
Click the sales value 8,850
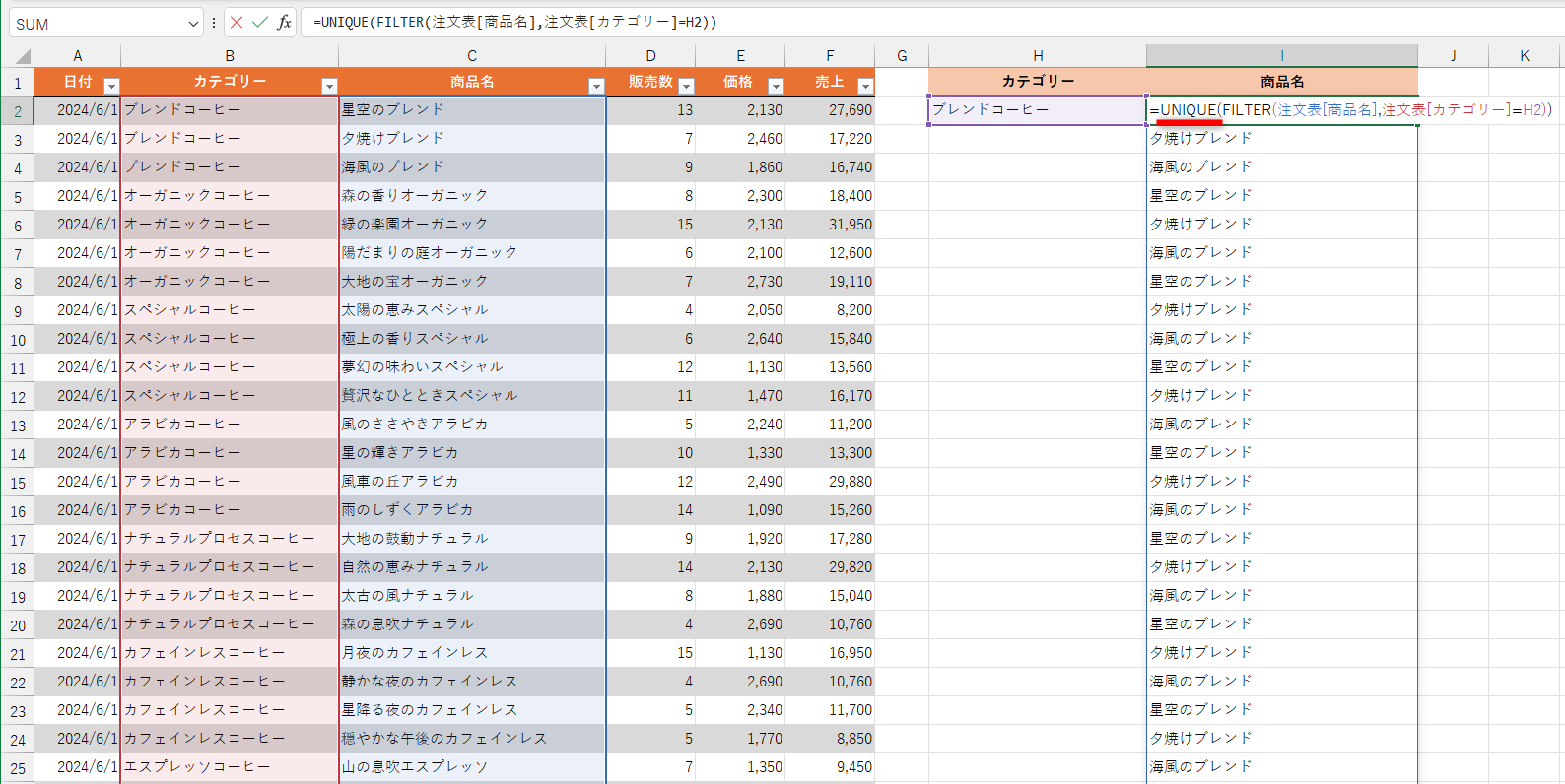[x=830, y=739]
